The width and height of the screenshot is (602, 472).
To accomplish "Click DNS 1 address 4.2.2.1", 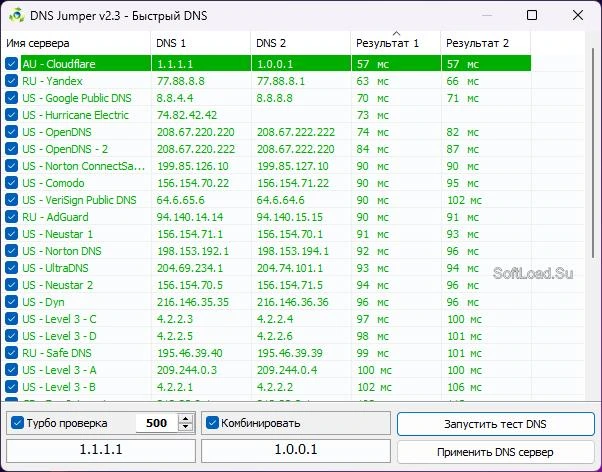I will click(175, 387).
